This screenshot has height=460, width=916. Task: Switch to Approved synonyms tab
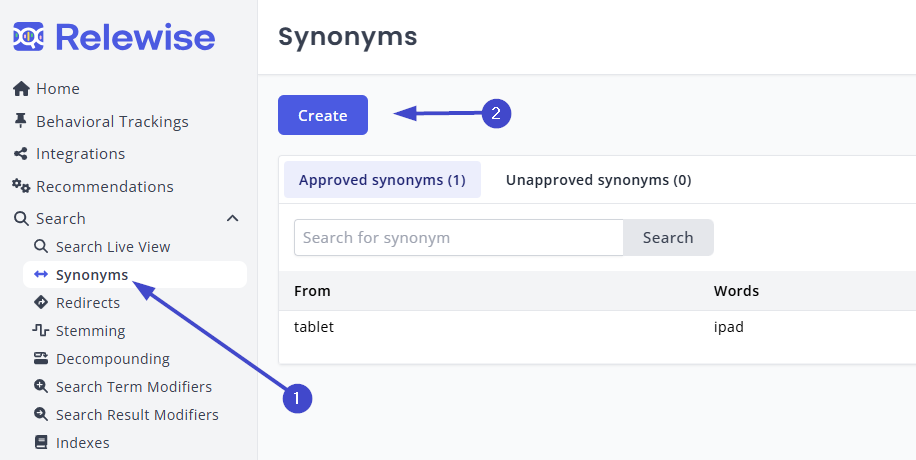point(382,179)
